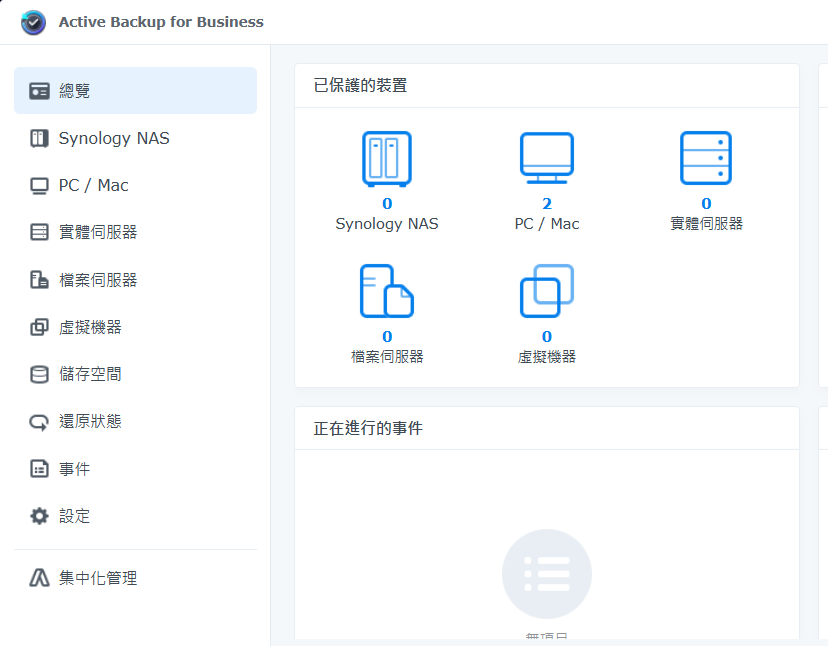Click the PC / Mac monitor sidebar icon
The height and width of the screenshot is (646, 828).
pos(39,185)
